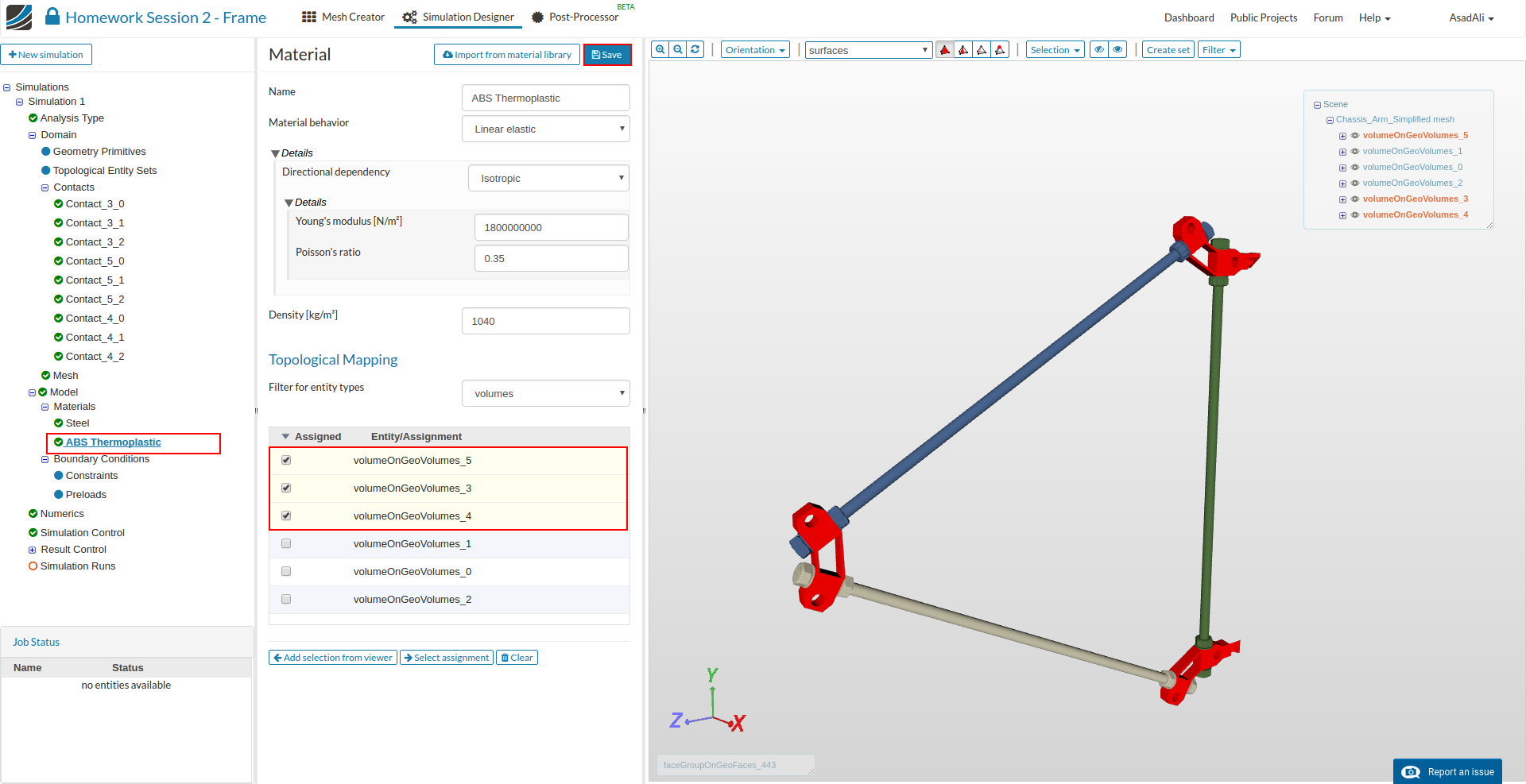Uncheck volumeOnGeoVolumes_3 assignment checkbox
The width and height of the screenshot is (1526, 784).
(286, 489)
